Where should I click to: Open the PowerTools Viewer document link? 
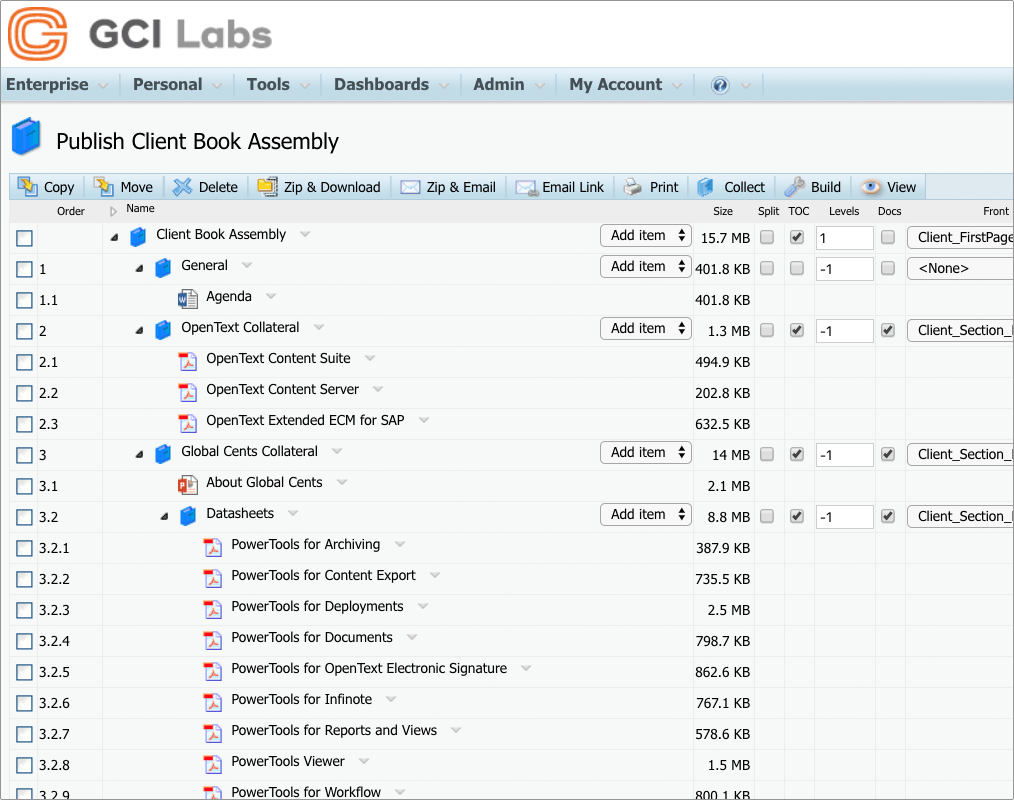coord(288,761)
